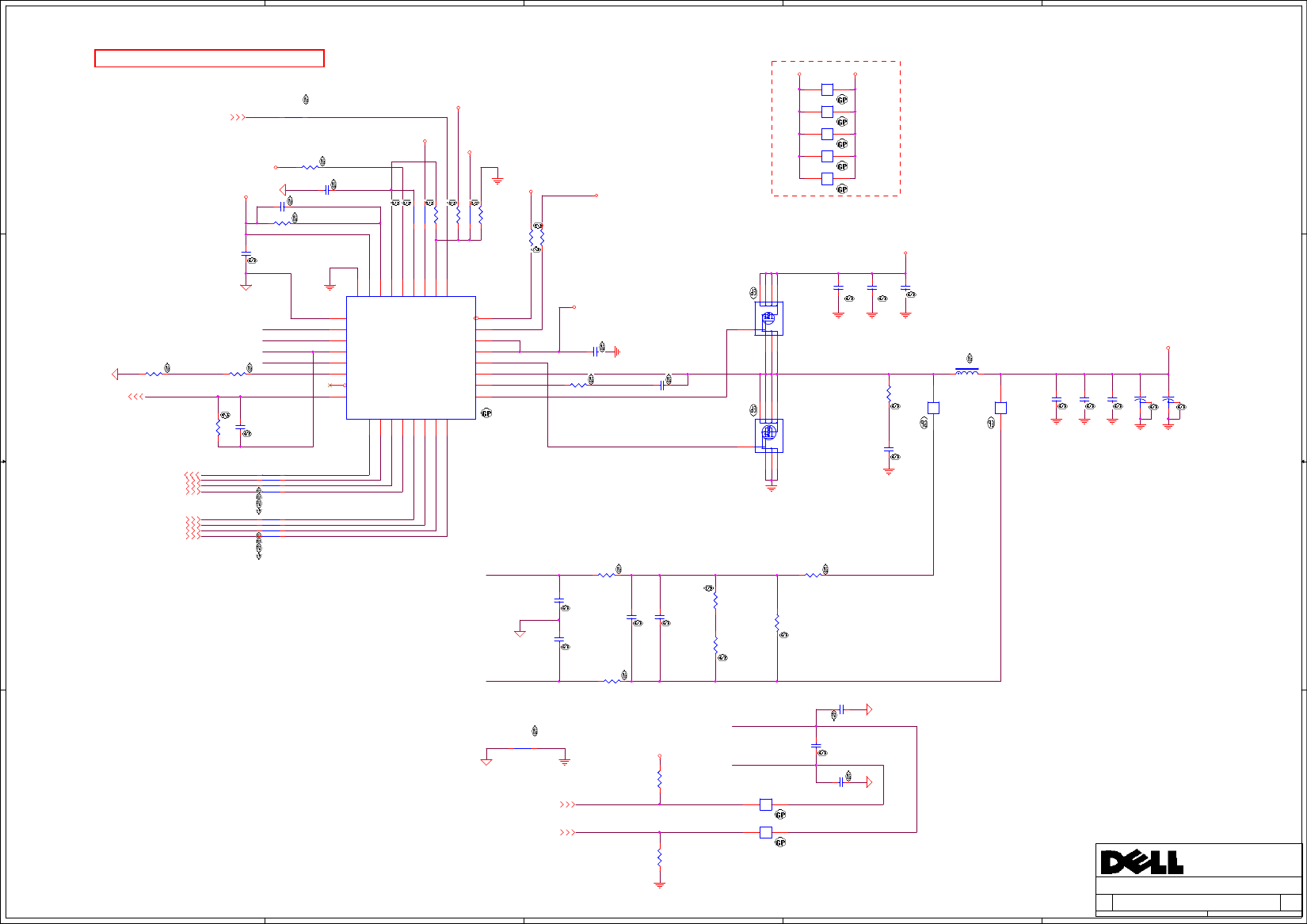Click the red triangle ground symbol at bottom center

pyautogui.click(x=486, y=762)
